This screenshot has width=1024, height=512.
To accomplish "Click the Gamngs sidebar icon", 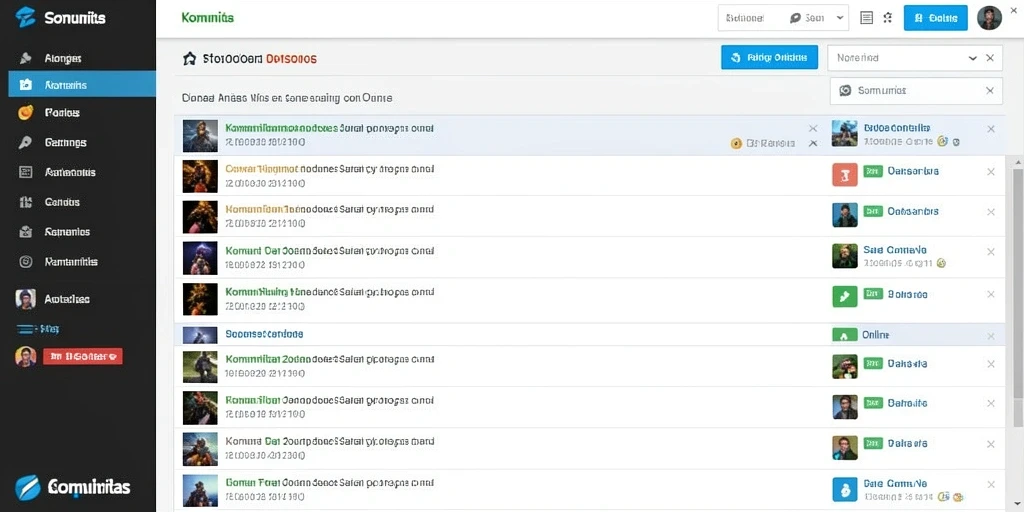I will point(25,142).
